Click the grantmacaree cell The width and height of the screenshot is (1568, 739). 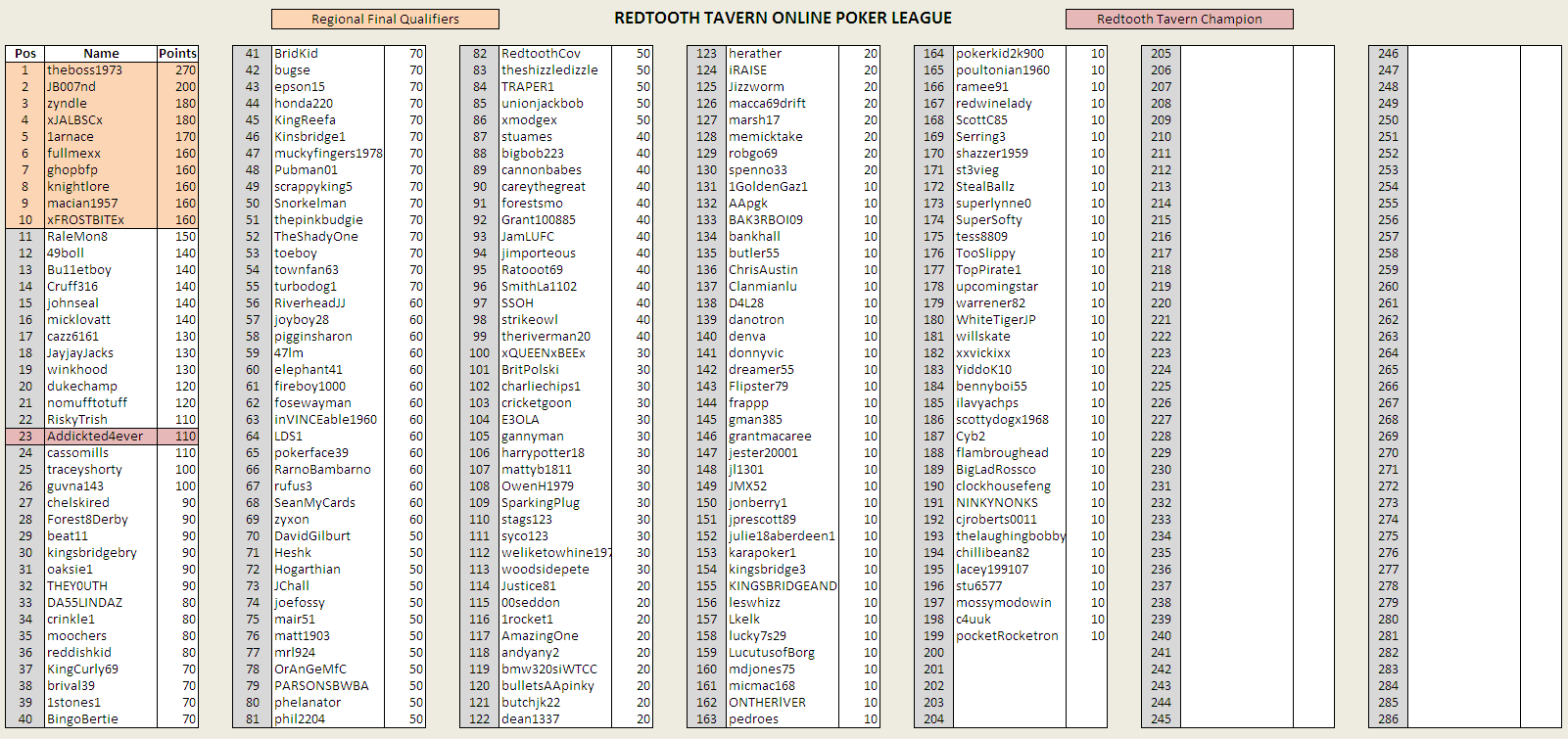coord(783,437)
